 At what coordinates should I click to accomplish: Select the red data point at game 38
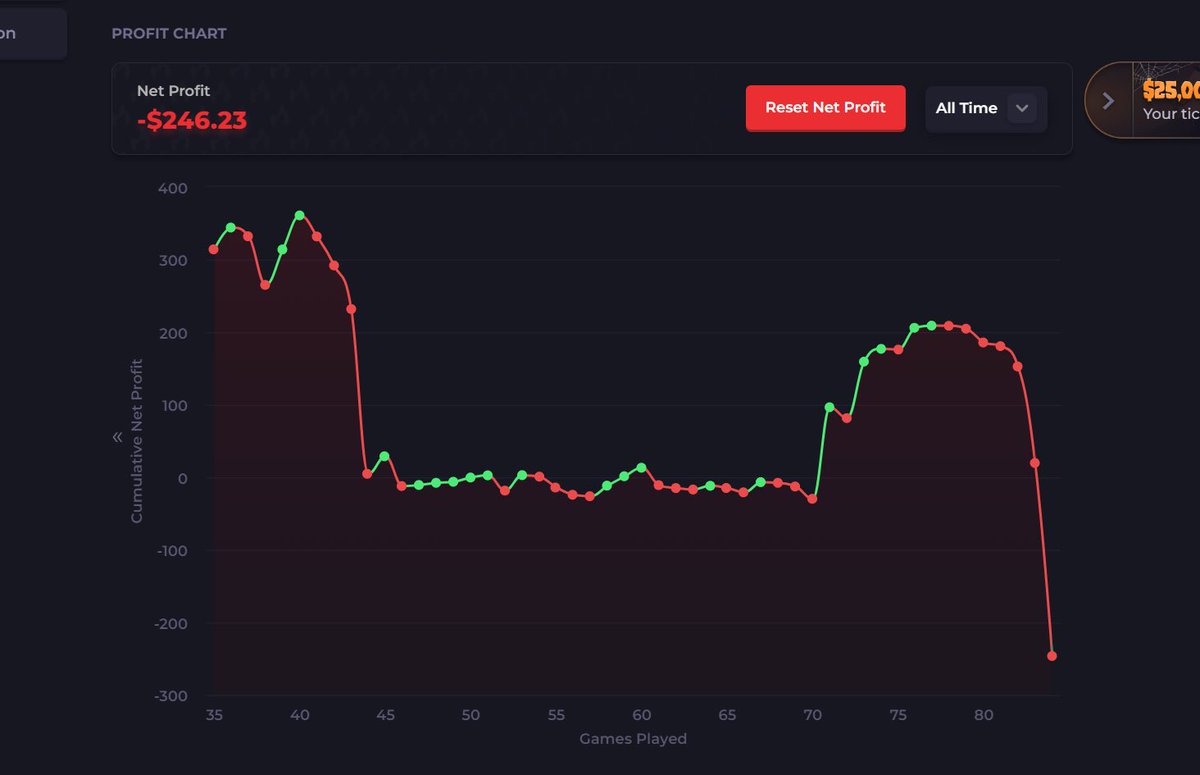(265, 285)
